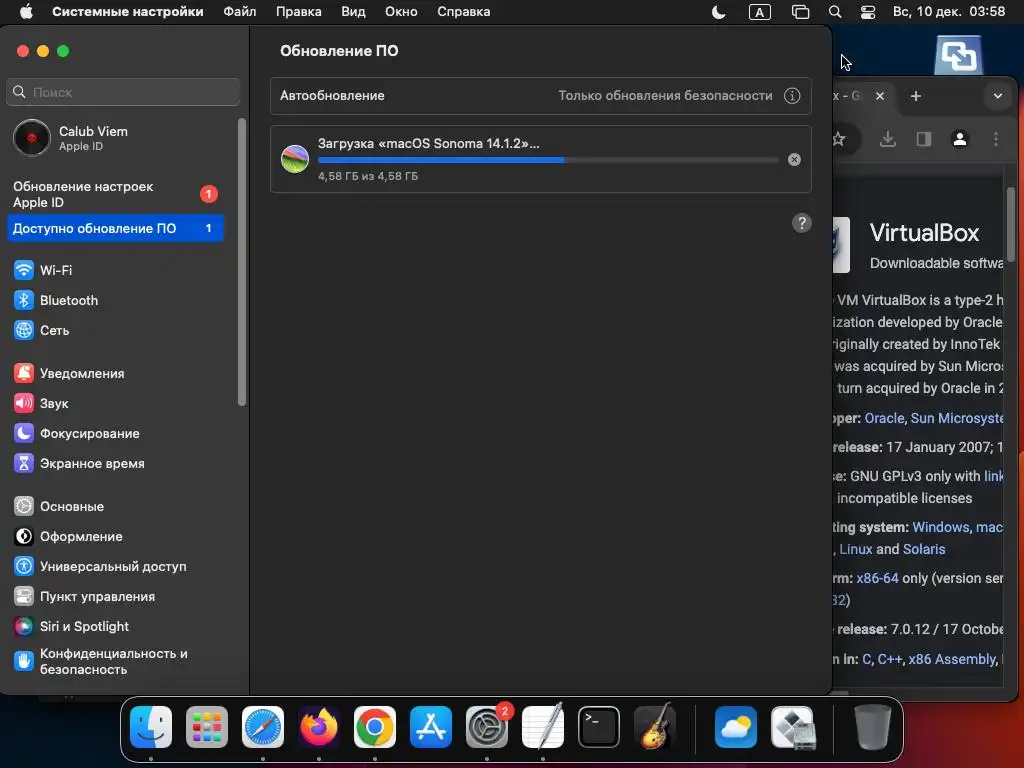Open the Файл menu
Screen dimensions: 1024x768
240,12
